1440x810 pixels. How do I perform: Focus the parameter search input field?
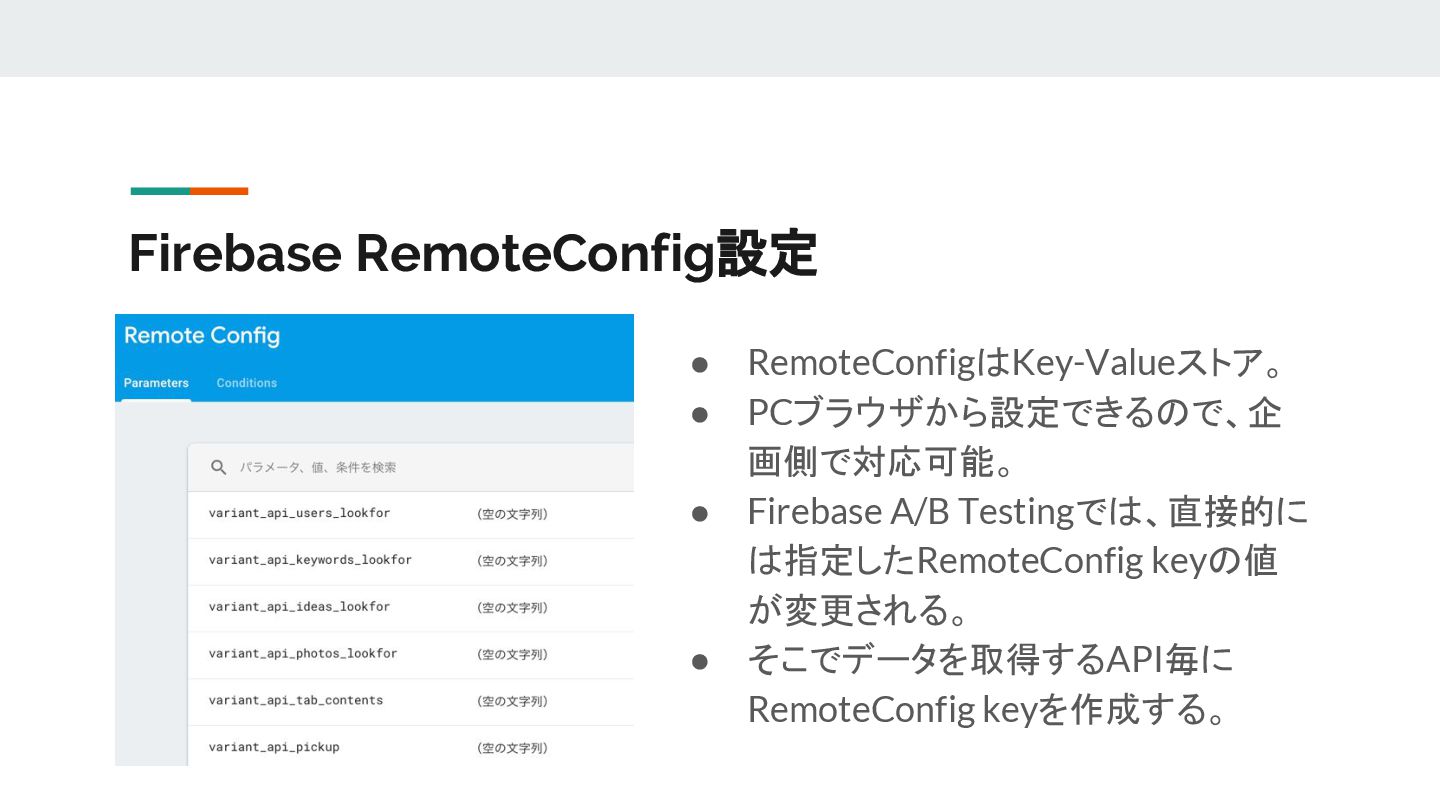[x=400, y=467]
